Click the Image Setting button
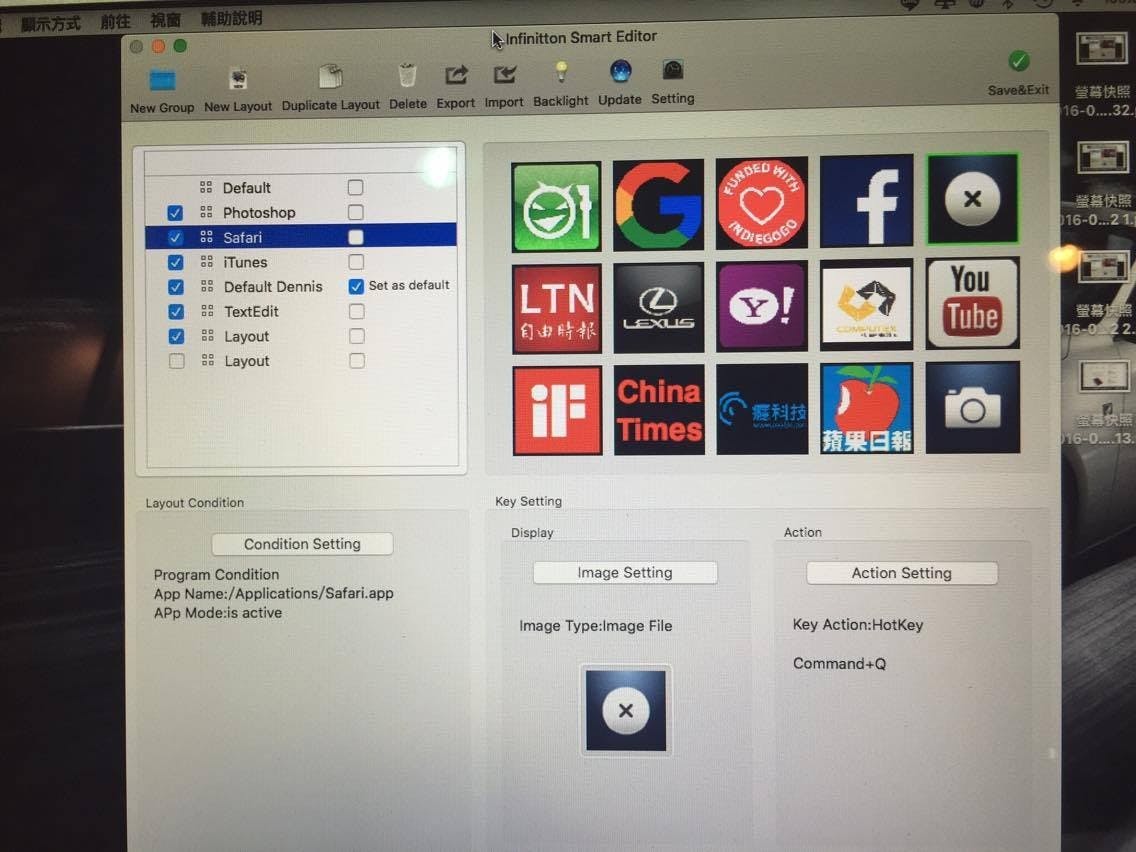The height and width of the screenshot is (852, 1136). [x=625, y=572]
